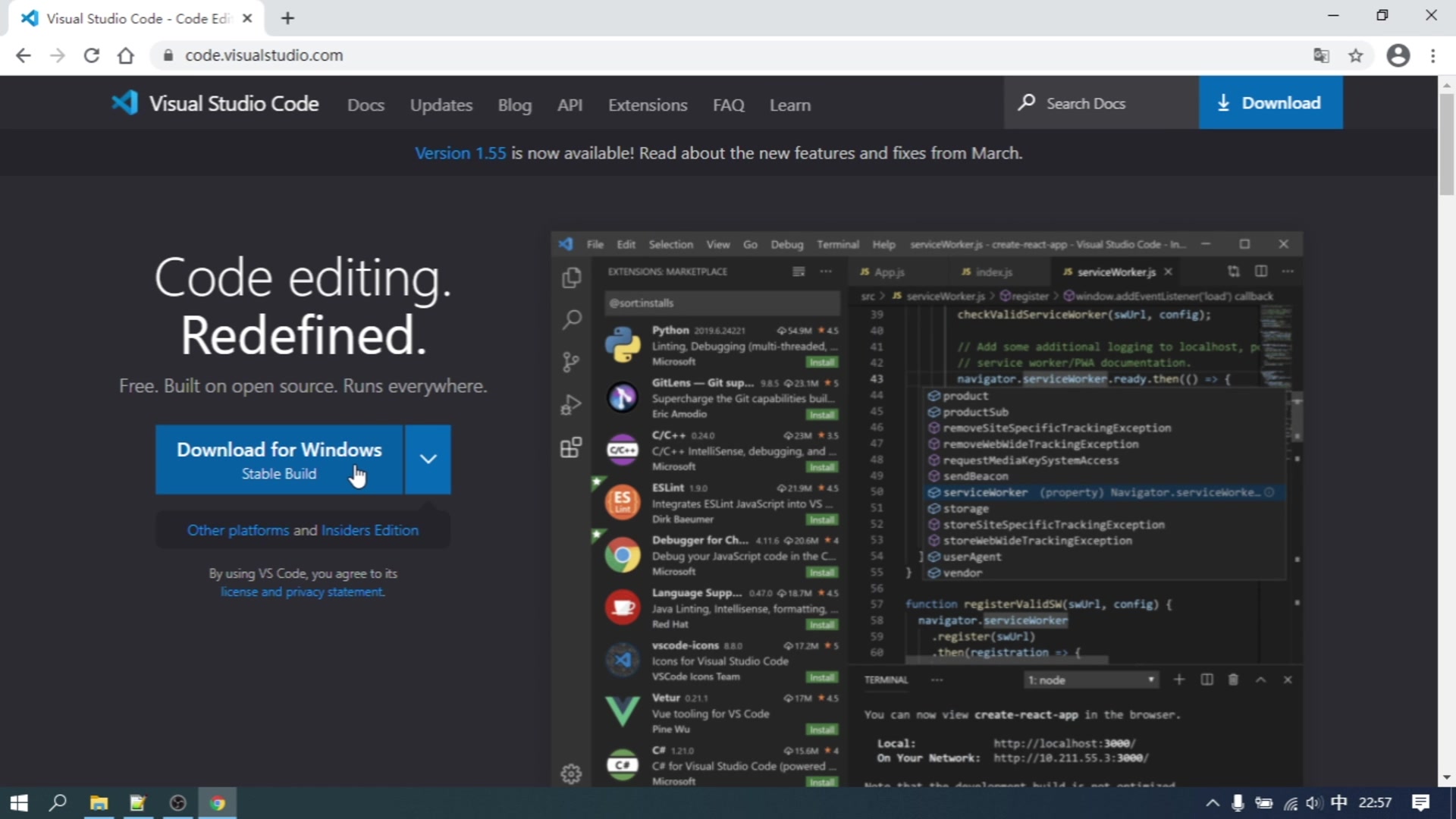Reload the current page
The width and height of the screenshot is (1456, 819).
coord(92,55)
